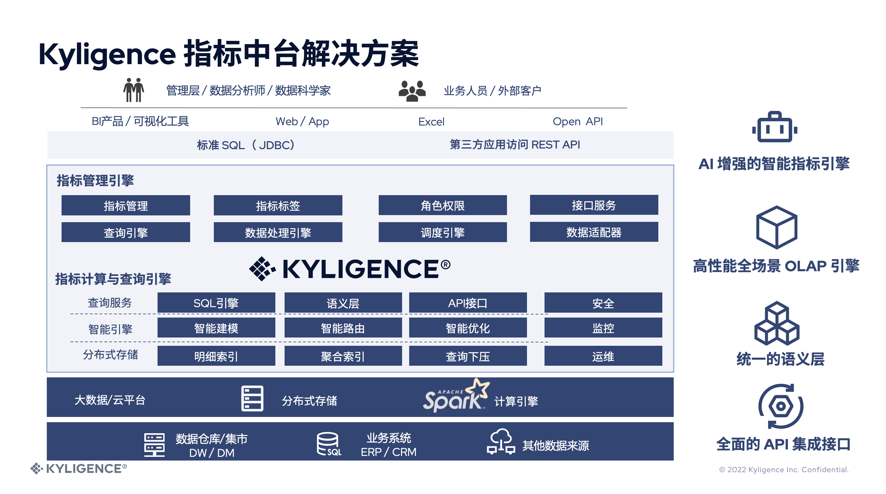Image resolution: width=886 pixels, height=494 pixels.
Task: Click the group icon for 业务人员
Action: click(x=412, y=91)
